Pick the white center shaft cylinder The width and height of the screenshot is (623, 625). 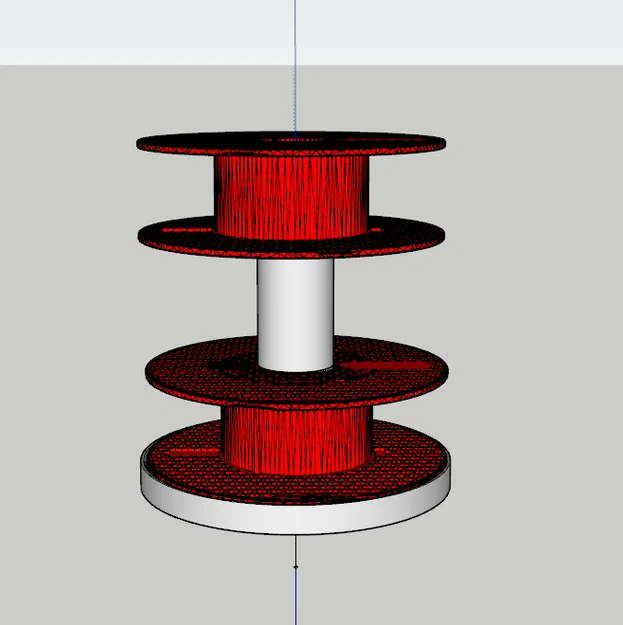pos(295,315)
